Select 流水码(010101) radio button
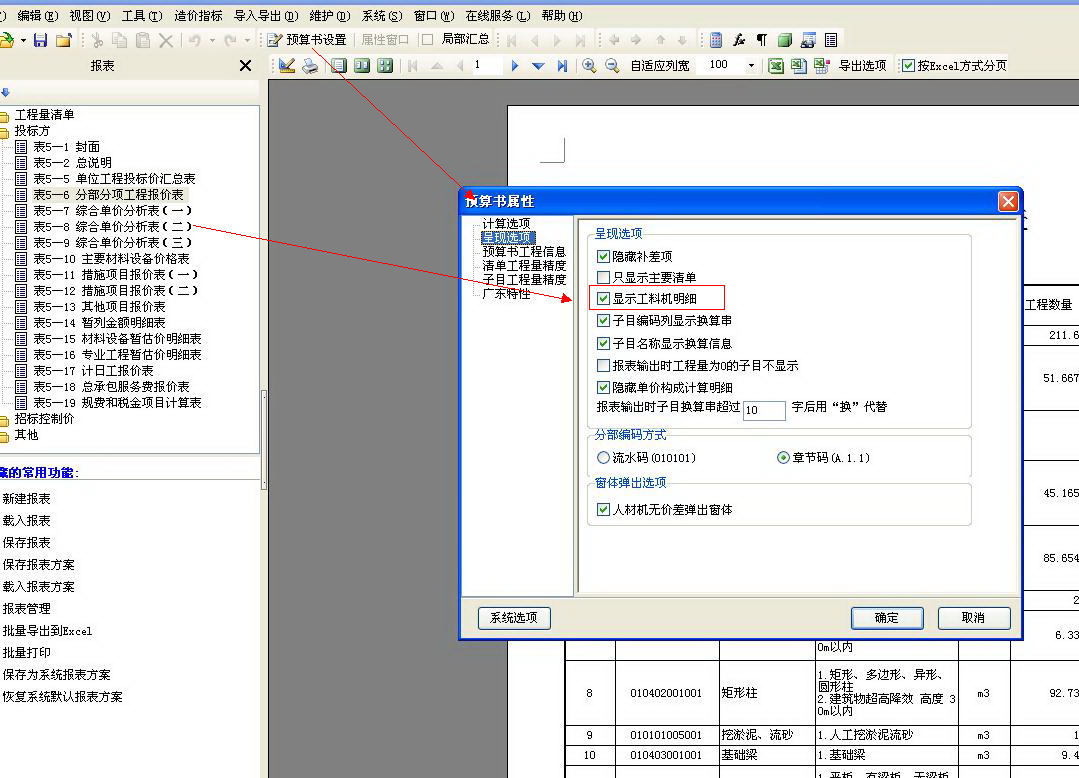 [x=603, y=457]
